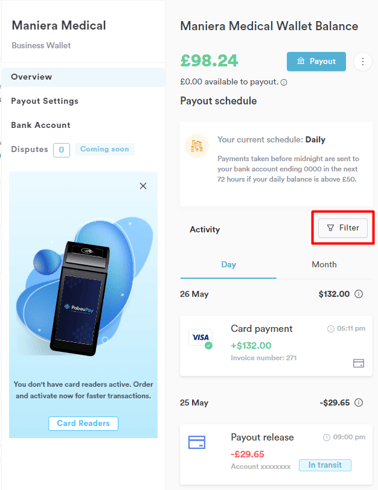Click the blue Payout release card icon
The width and height of the screenshot is (378, 490).
point(197,442)
